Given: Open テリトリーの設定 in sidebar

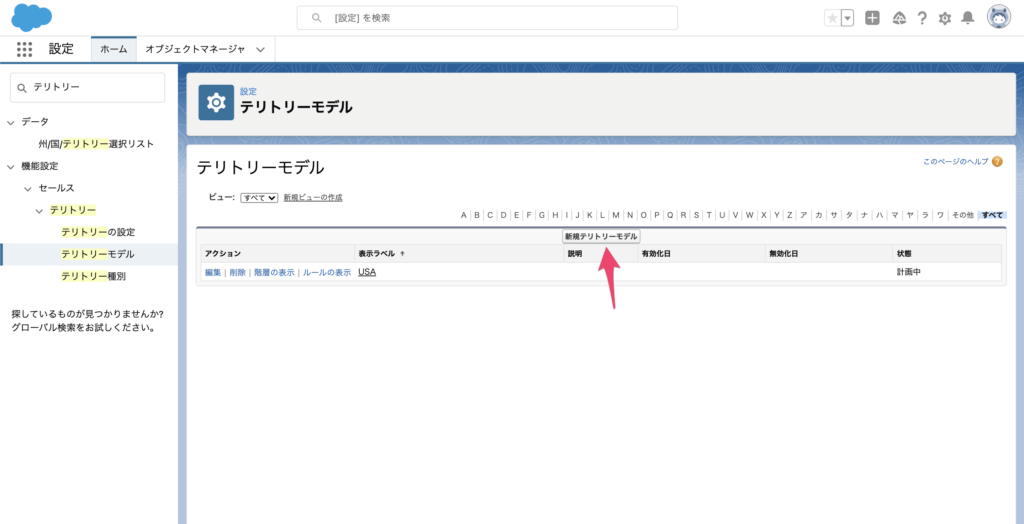Looking at the screenshot, I should (98, 232).
